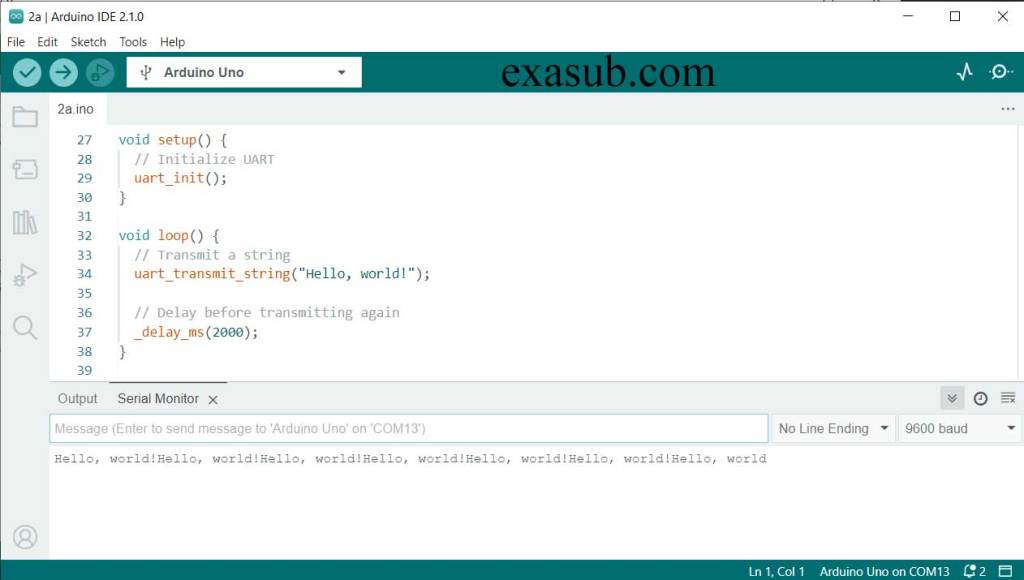Switch to the Output tab
The image size is (1024, 580).
76,398
